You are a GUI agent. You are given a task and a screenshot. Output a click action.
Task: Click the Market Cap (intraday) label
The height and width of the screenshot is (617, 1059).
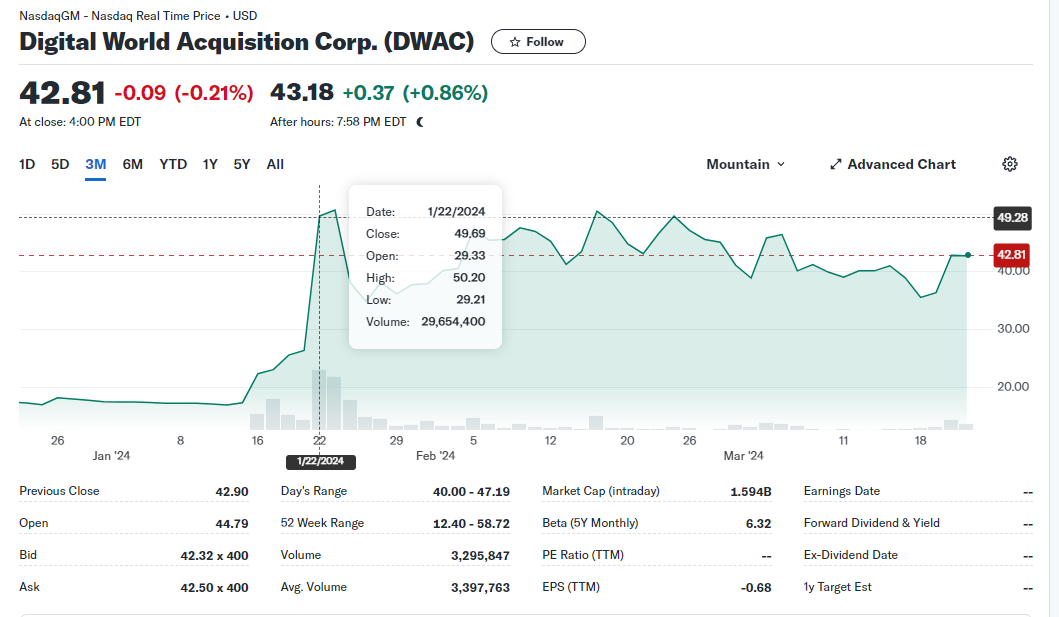coord(601,491)
